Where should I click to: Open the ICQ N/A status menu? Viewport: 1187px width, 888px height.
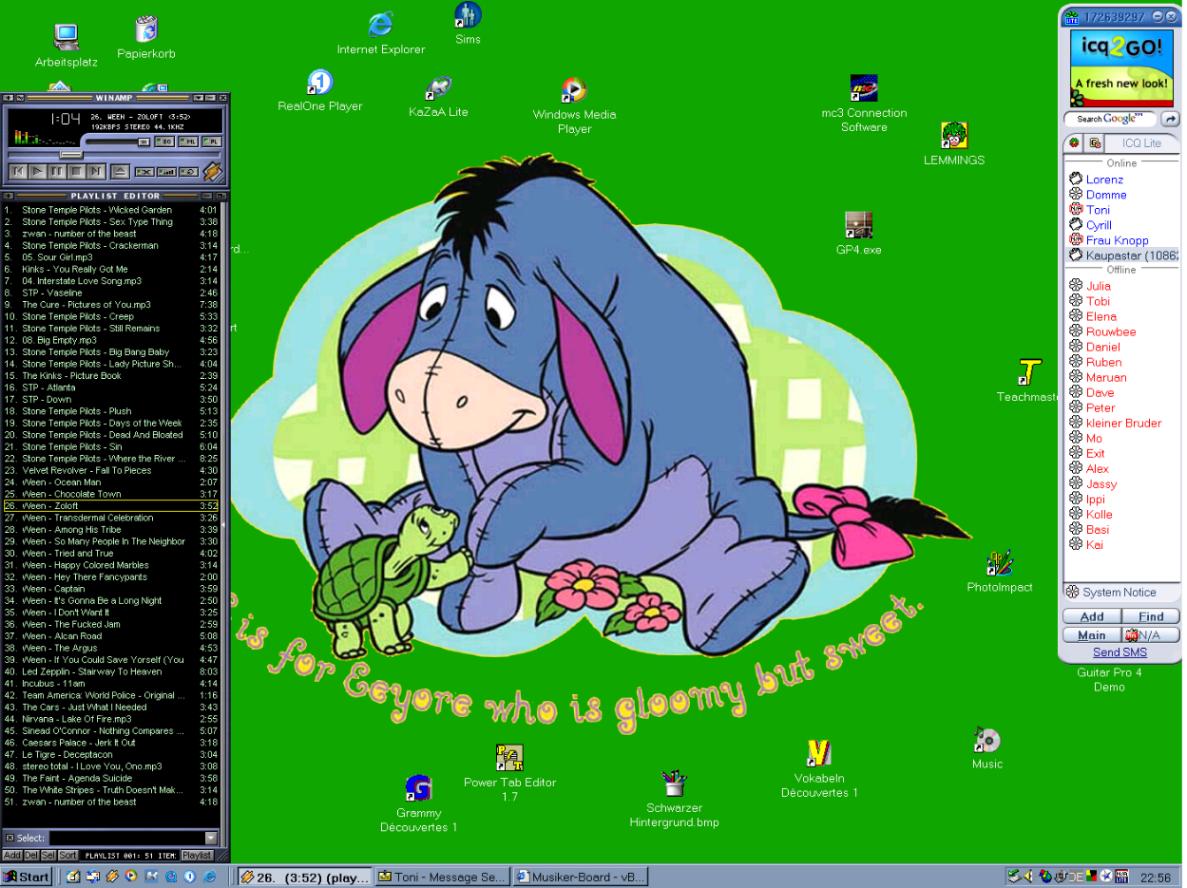coord(1150,635)
